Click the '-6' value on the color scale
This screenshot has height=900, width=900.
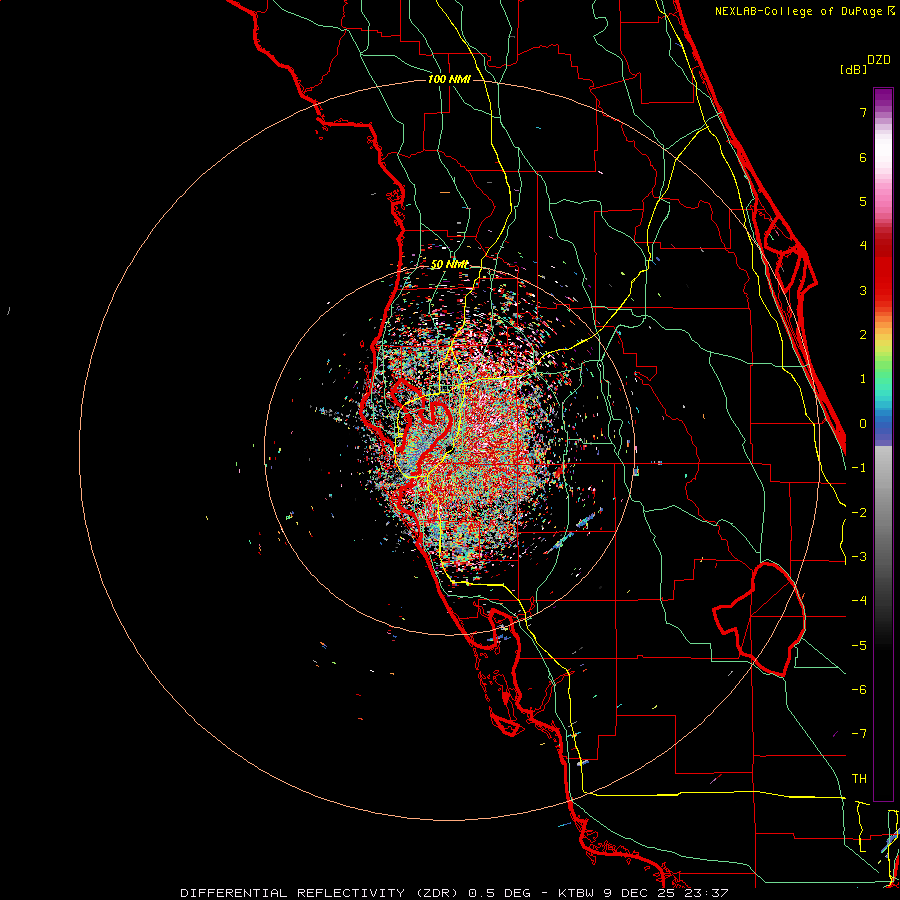point(859,690)
